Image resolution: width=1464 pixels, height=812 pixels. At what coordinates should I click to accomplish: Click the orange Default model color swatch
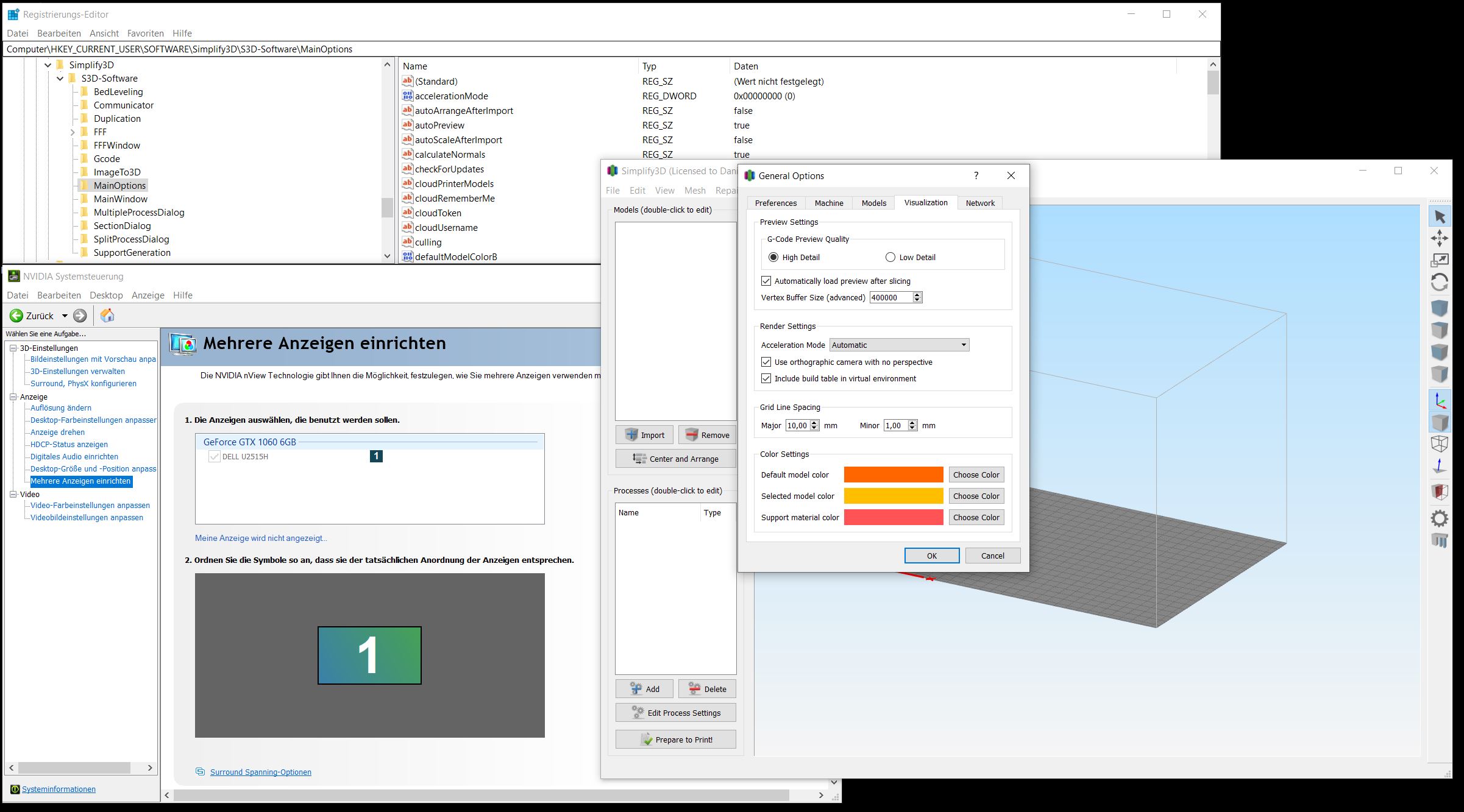(x=894, y=475)
